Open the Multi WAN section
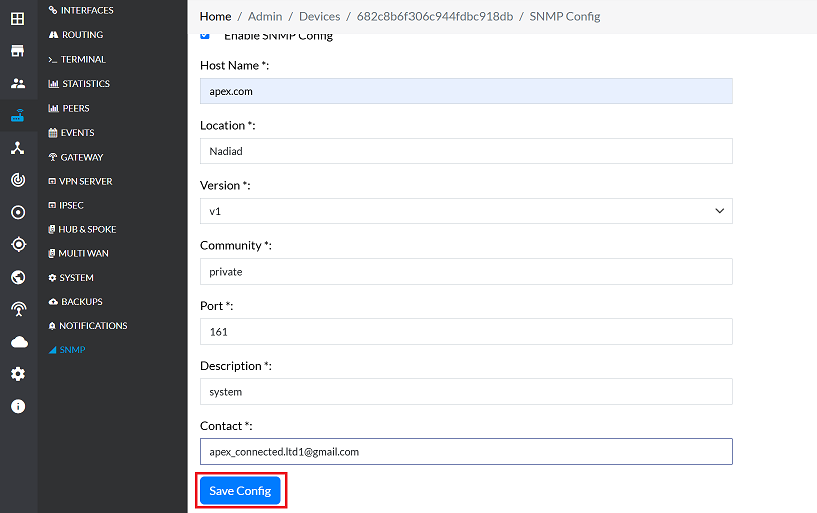Screen dimensions: 817x513 [79, 253]
